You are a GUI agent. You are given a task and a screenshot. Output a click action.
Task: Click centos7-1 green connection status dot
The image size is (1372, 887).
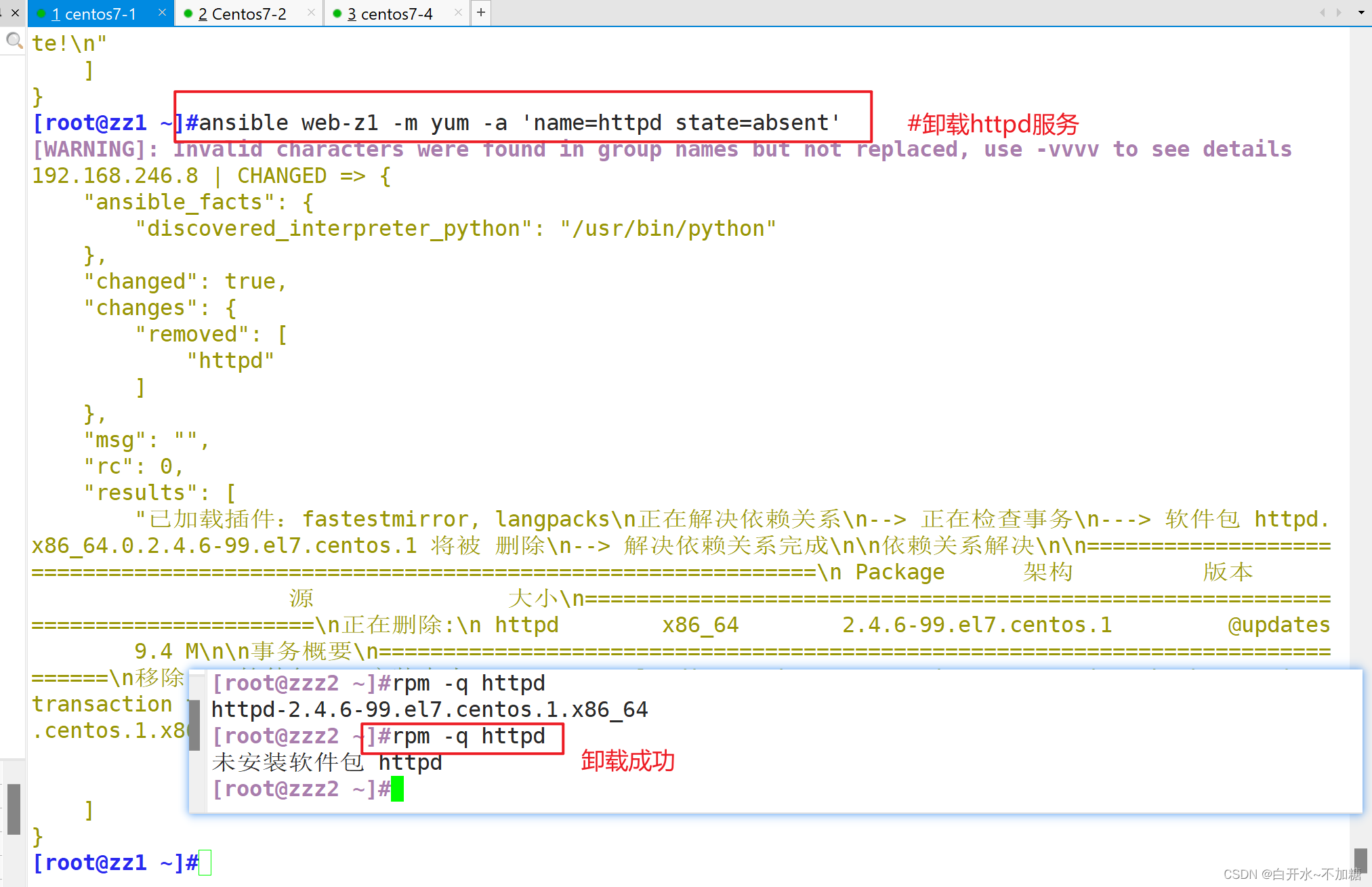(x=41, y=14)
